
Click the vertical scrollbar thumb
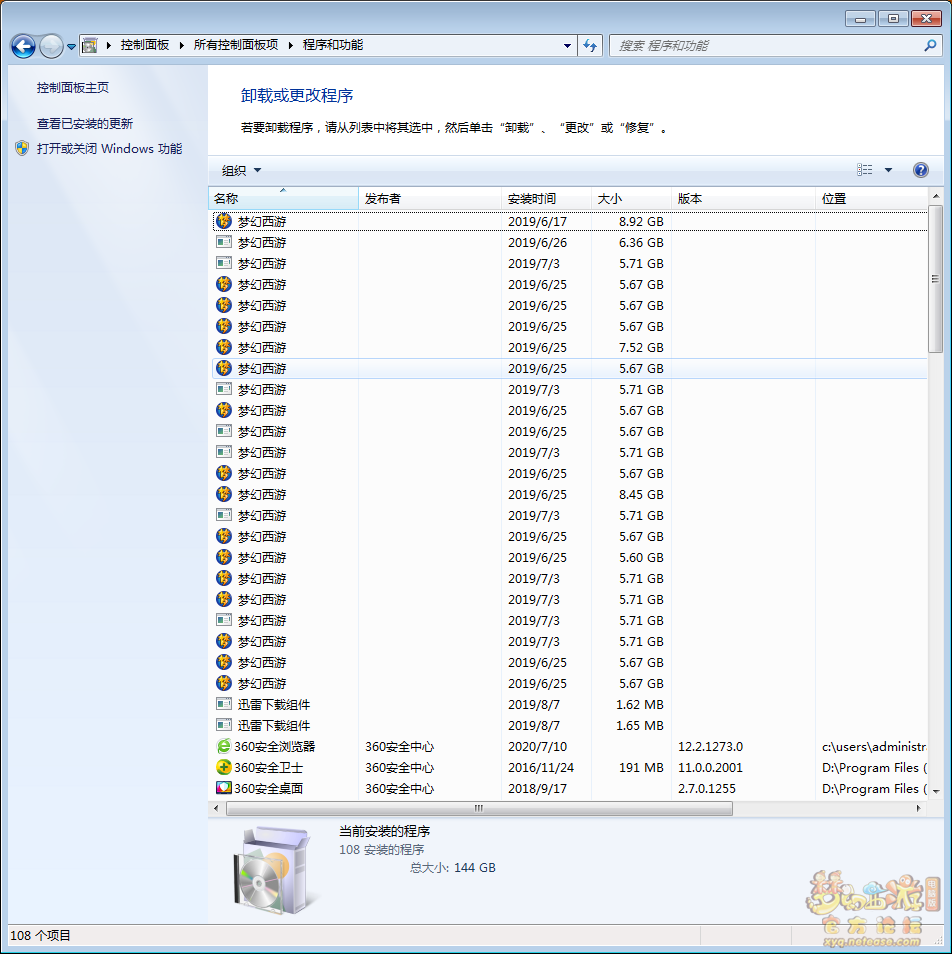point(935,279)
